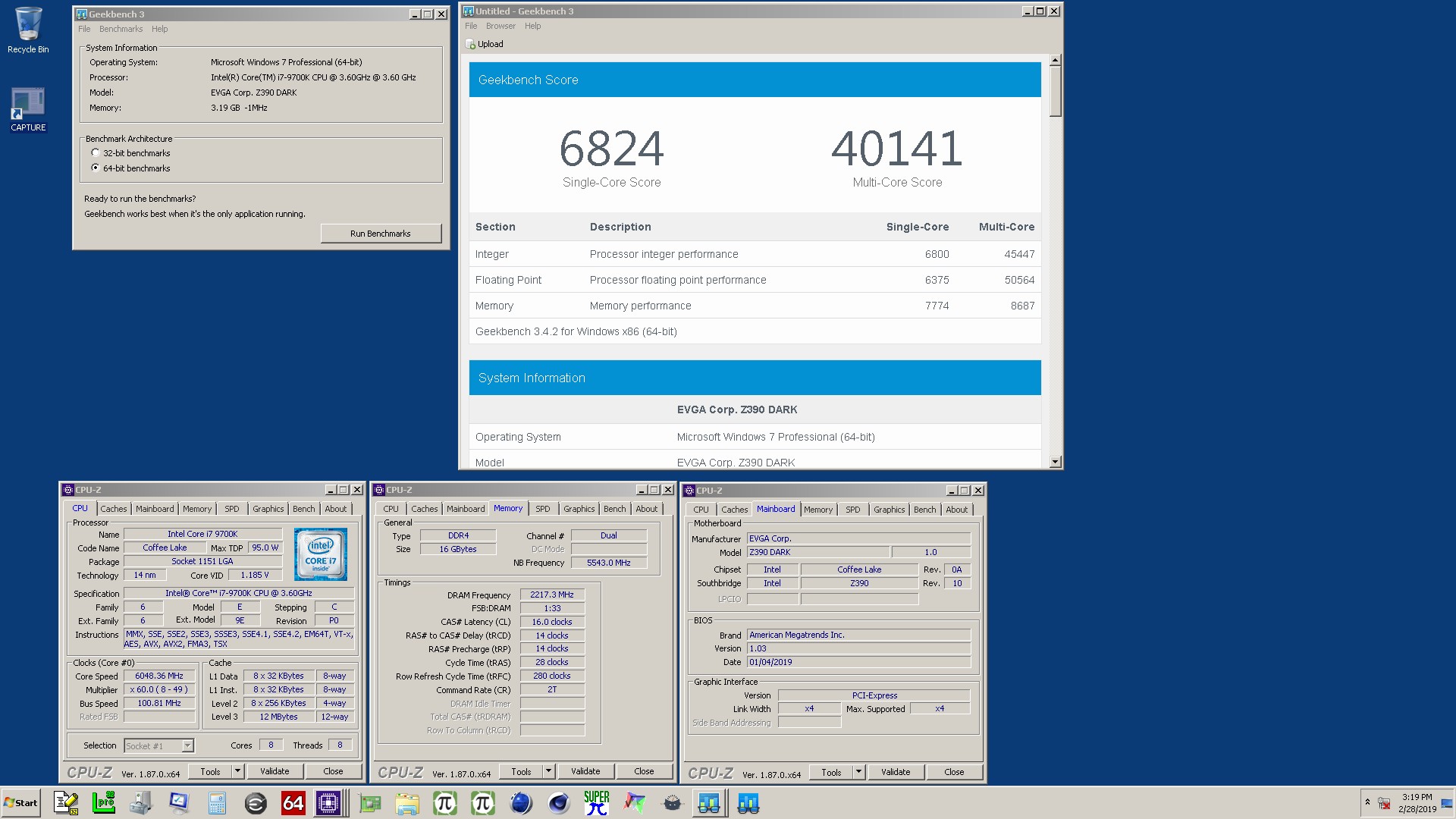Click the 6824 Single-Core Score
The width and height of the screenshot is (1456, 819).
pos(611,149)
